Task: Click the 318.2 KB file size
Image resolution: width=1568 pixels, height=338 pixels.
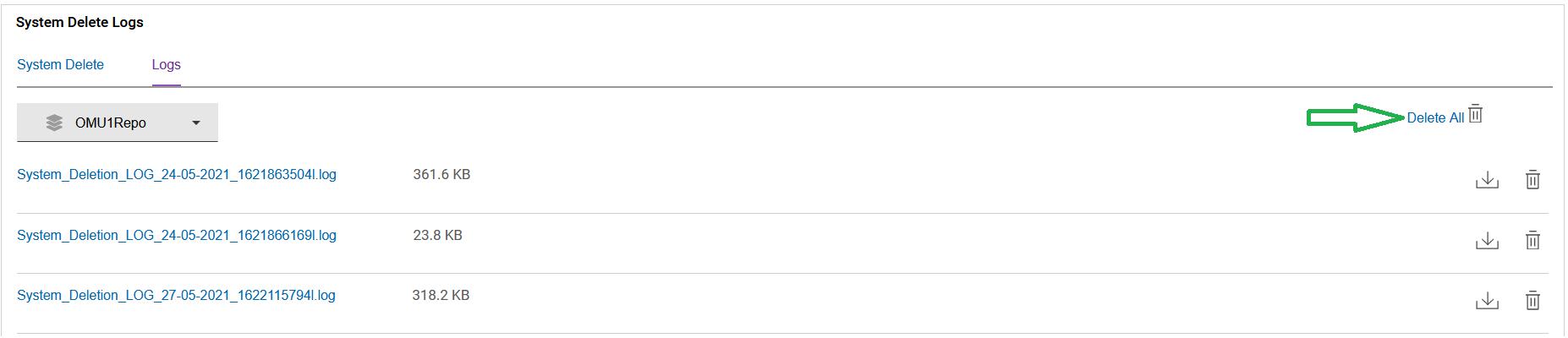Action: pos(441,296)
